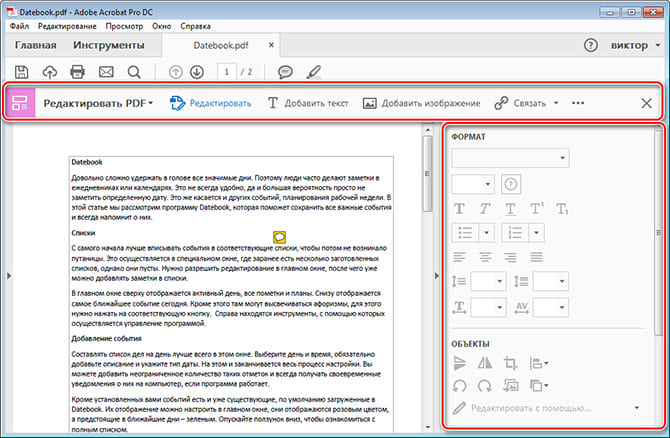Close the Edit PDF toolbar
The width and height of the screenshot is (670, 438).
coord(646,103)
